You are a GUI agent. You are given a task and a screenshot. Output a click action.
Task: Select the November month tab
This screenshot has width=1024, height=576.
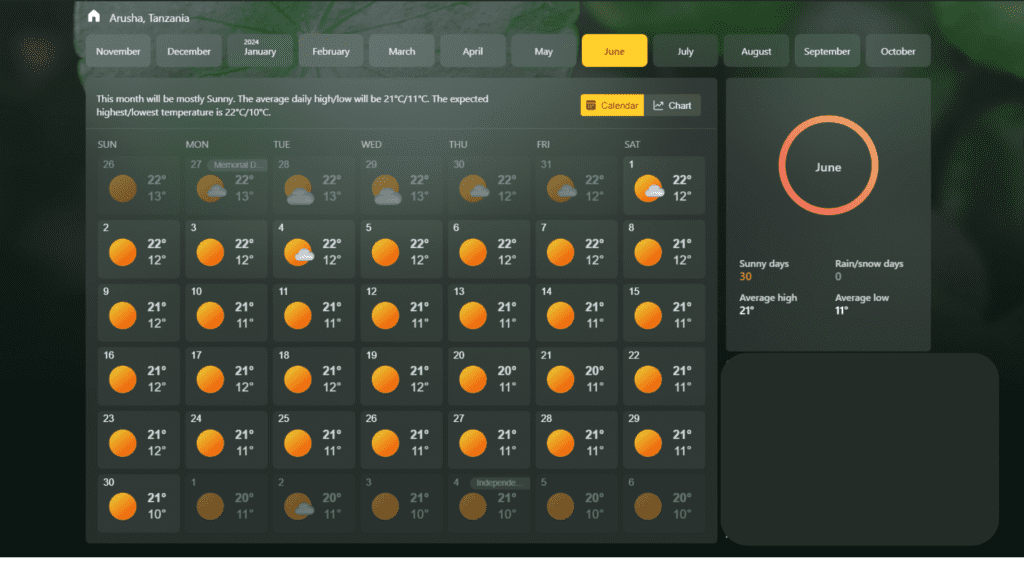pos(118,50)
